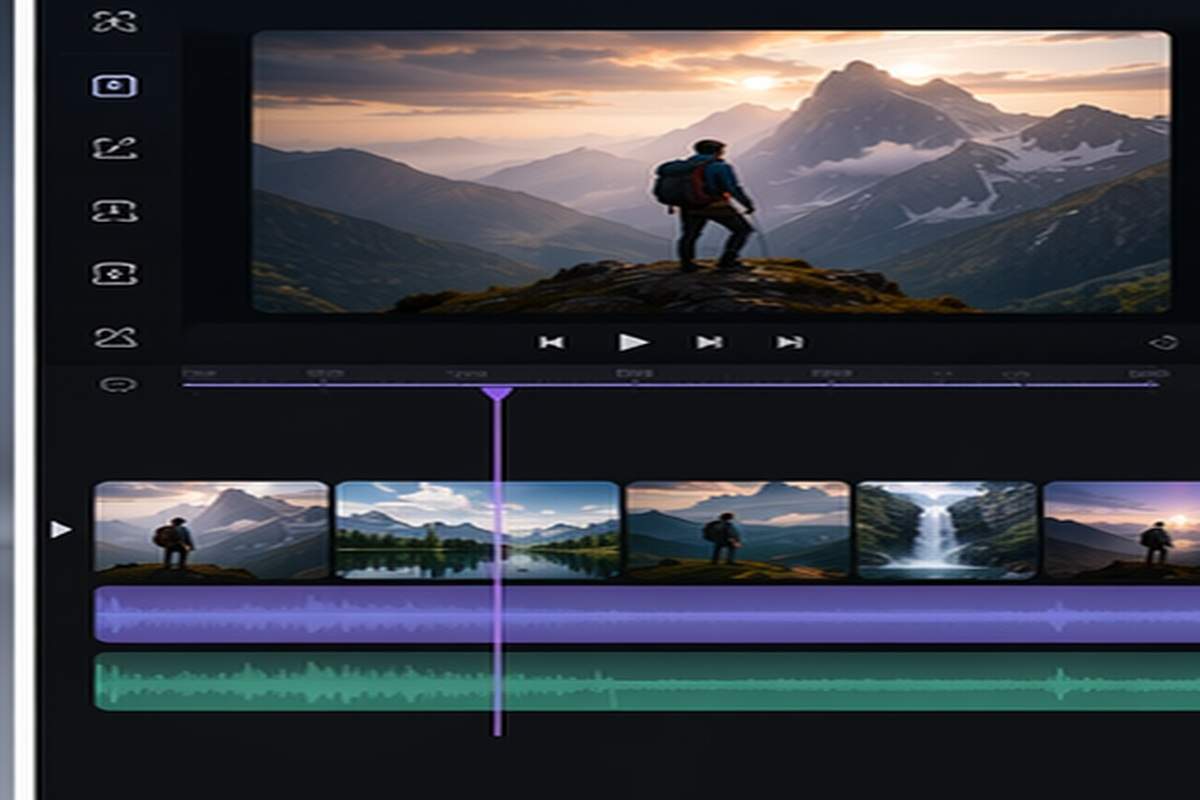The image size is (1200, 800).
Task: Select the waterfall clip in the video track
Action: coord(947,530)
